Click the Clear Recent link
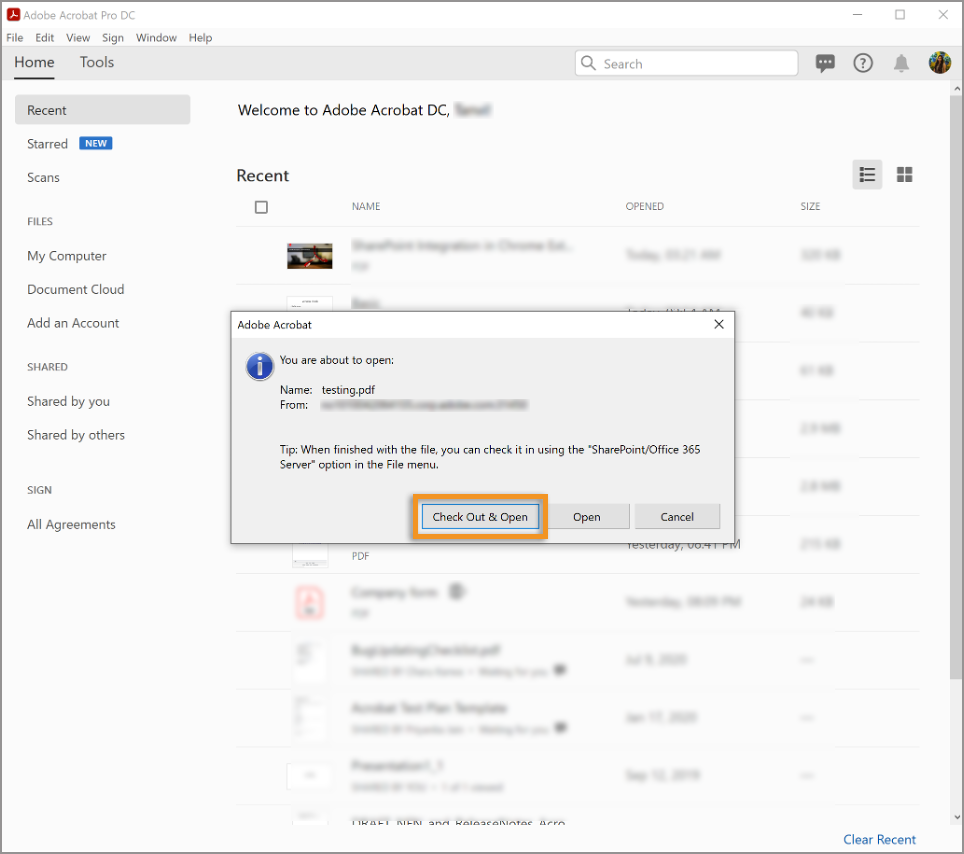The width and height of the screenshot is (964, 854). pos(879,840)
